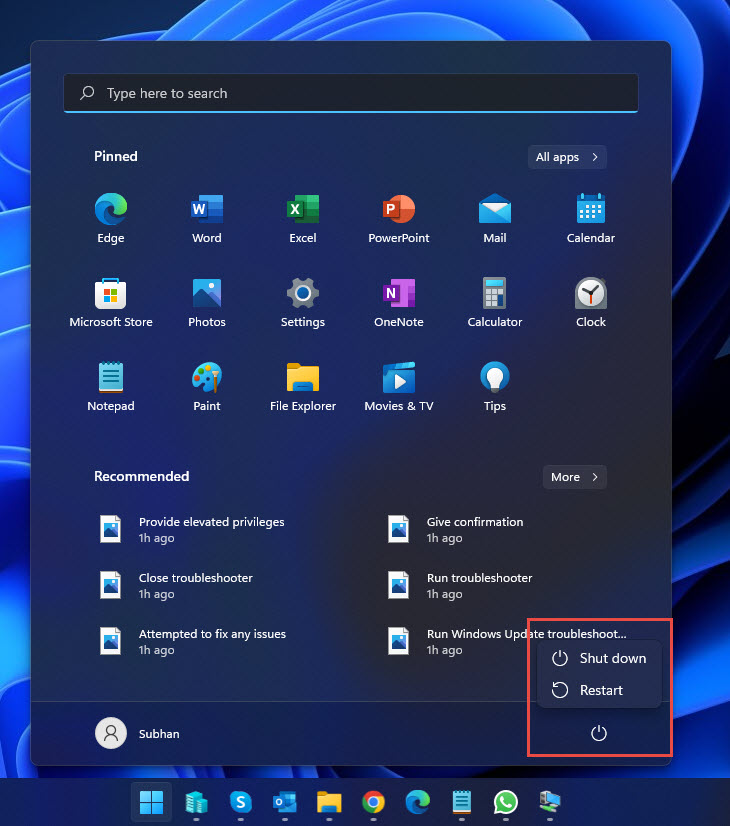Open Give confirmation recommended file

(x=456, y=529)
